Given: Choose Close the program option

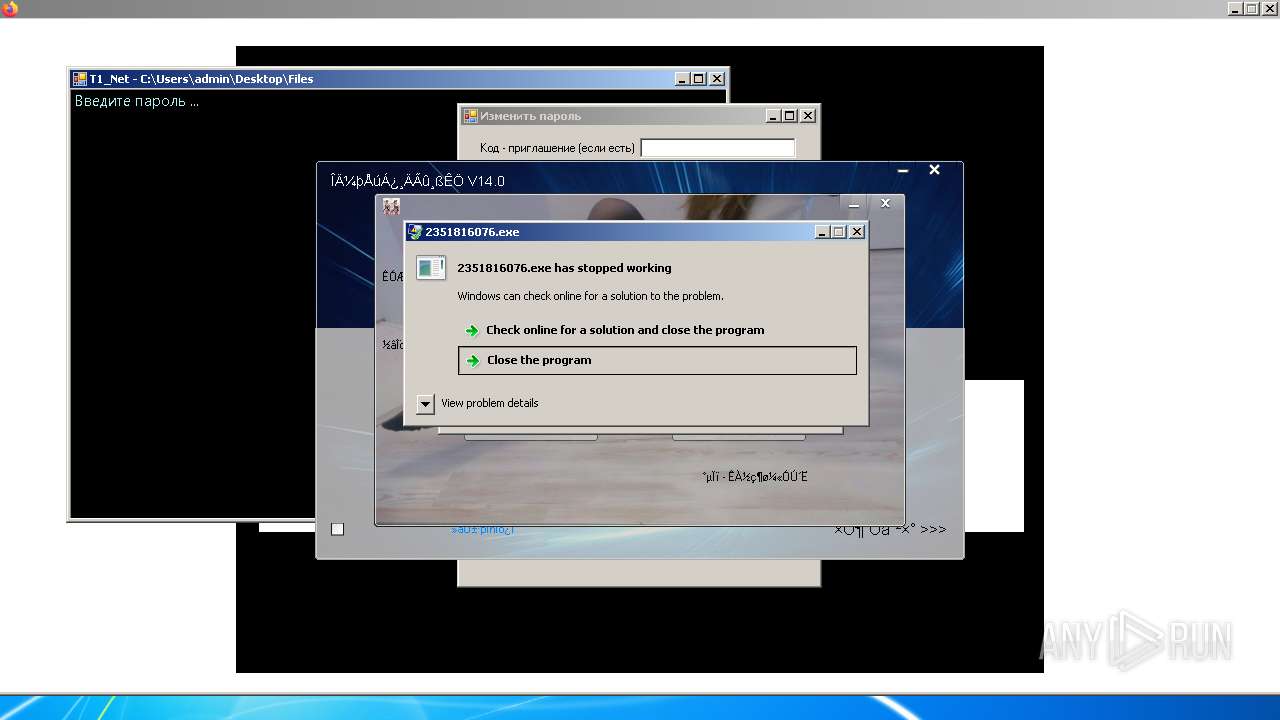Looking at the screenshot, I should pos(657,360).
